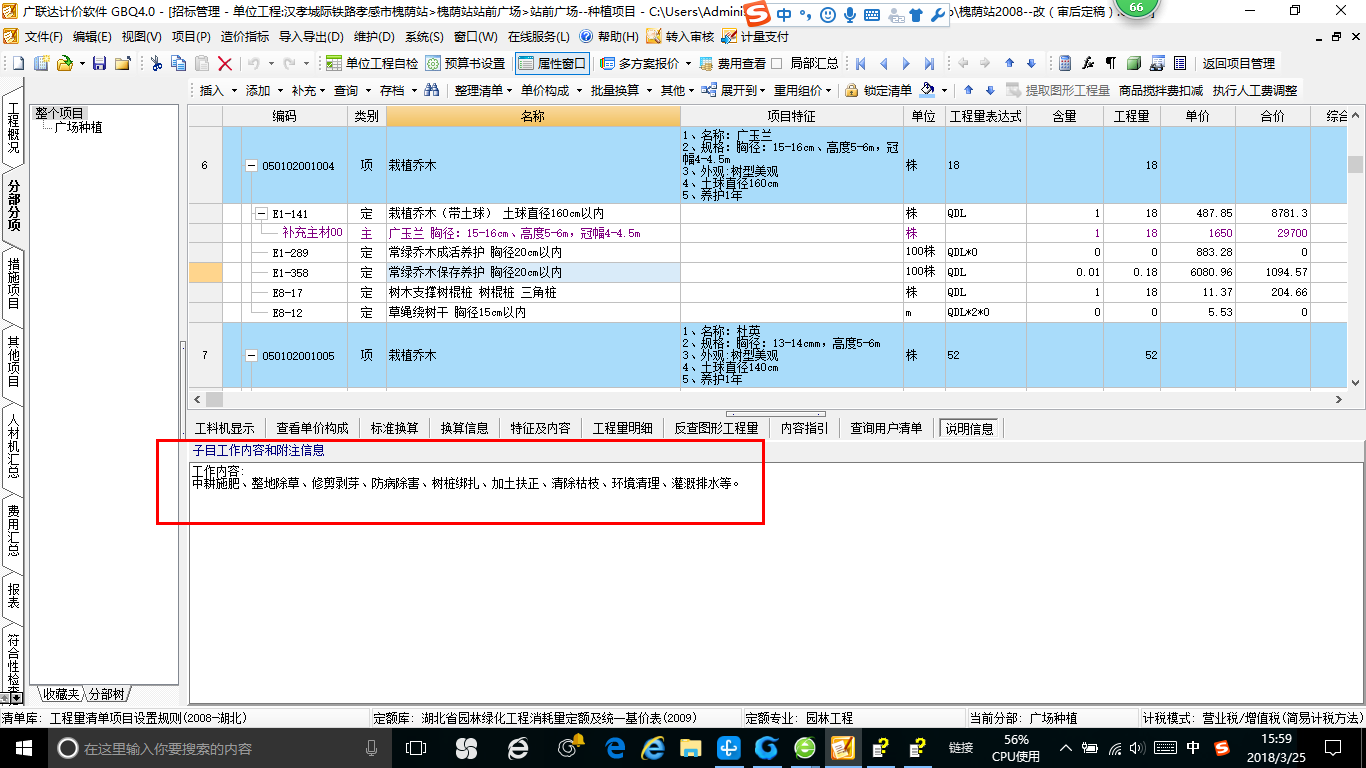Click the fx formula icon
Viewport: 1366px width, 768px height.
1088,63
